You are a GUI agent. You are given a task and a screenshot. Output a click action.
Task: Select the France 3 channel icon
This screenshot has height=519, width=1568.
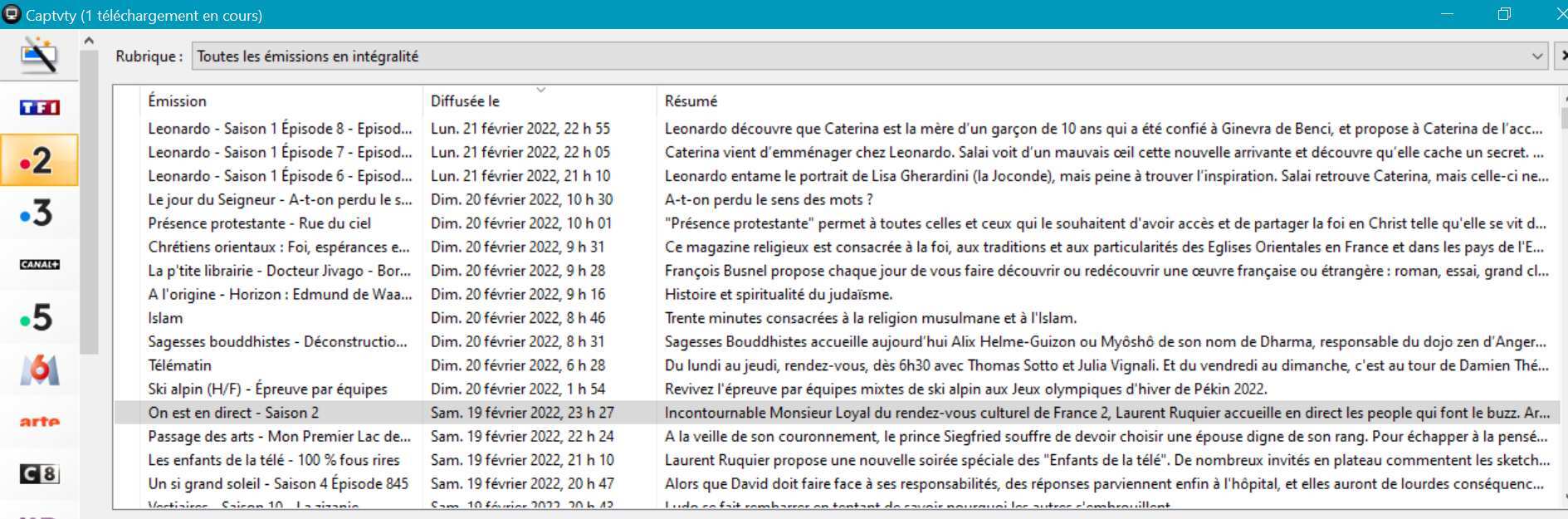37,213
